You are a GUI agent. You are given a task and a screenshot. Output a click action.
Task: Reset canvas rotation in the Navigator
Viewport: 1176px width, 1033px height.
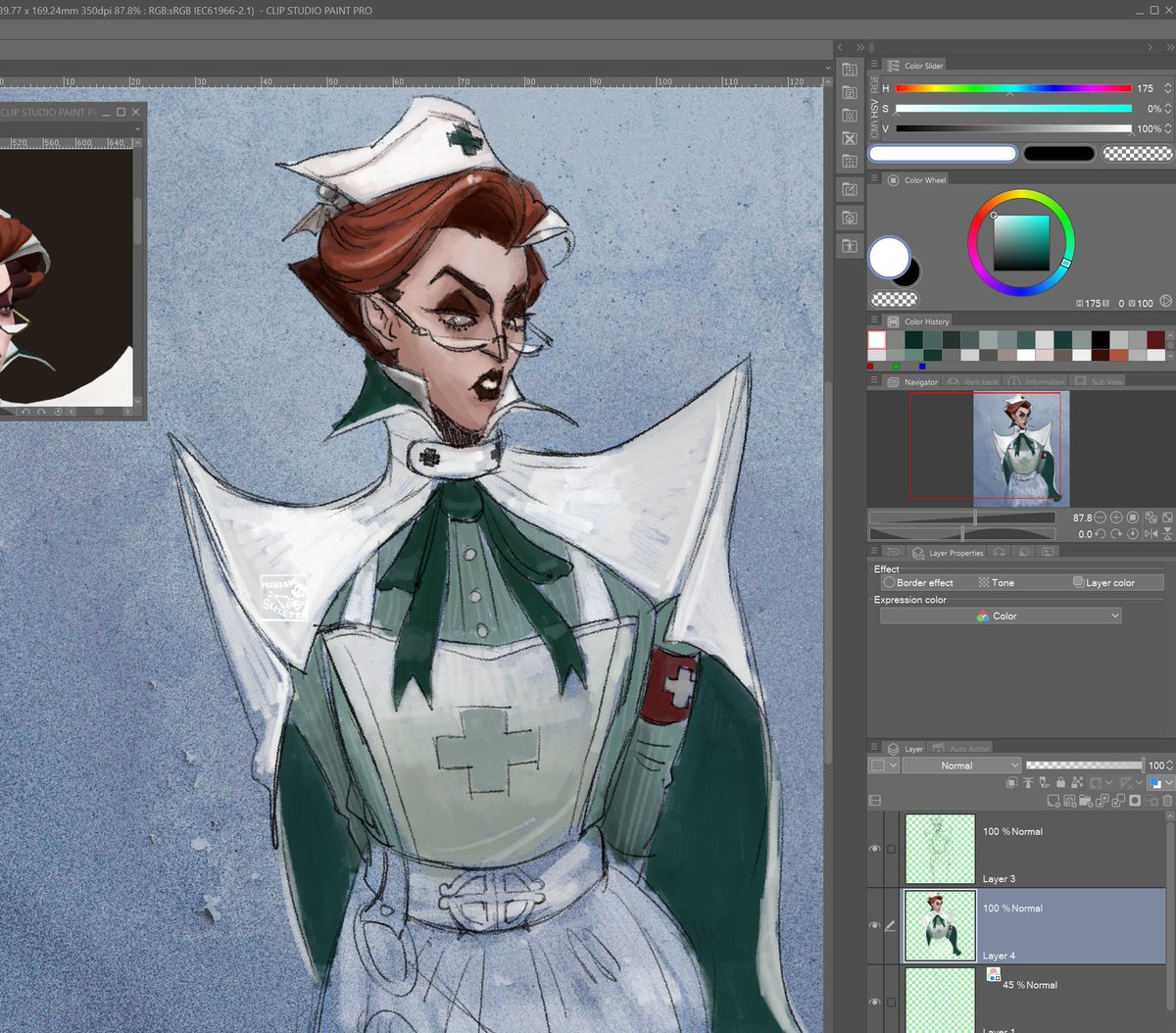tap(1133, 534)
